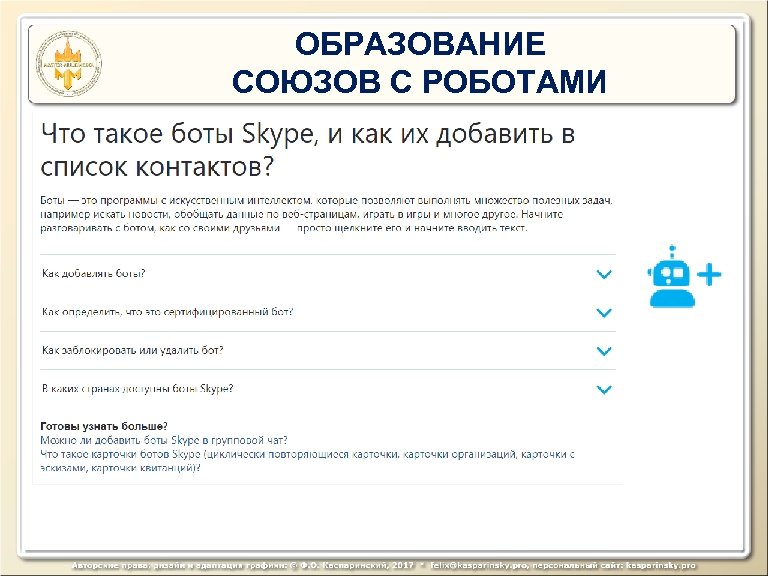Image resolution: width=768 pixels, height=576 pixels.
Task: Click question 'Как определить, что это сертифицированный бот?'
Action: [x=168, y=312]
